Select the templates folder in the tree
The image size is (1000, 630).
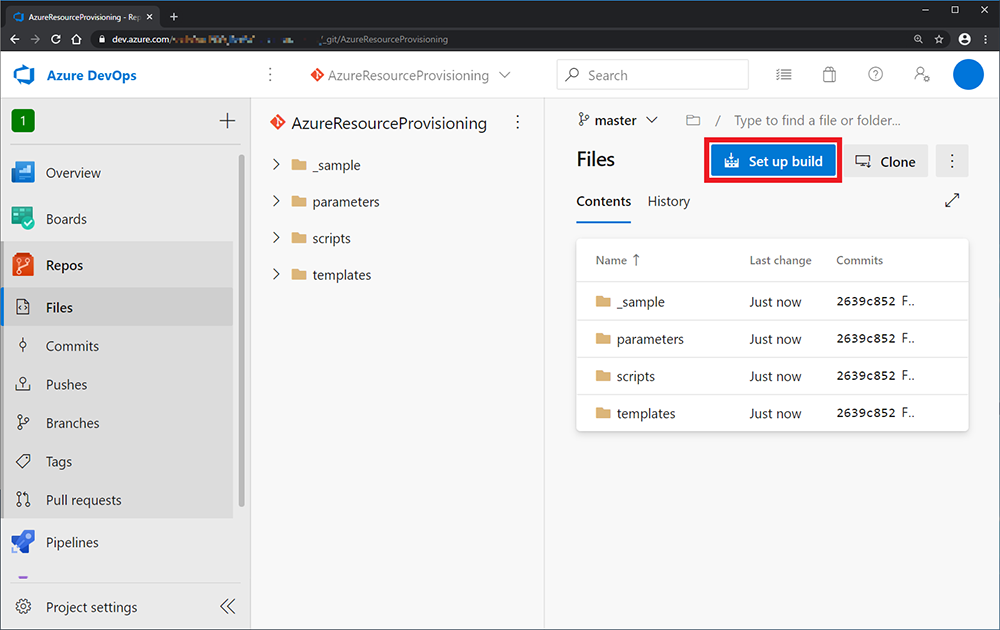click(331, 275)
